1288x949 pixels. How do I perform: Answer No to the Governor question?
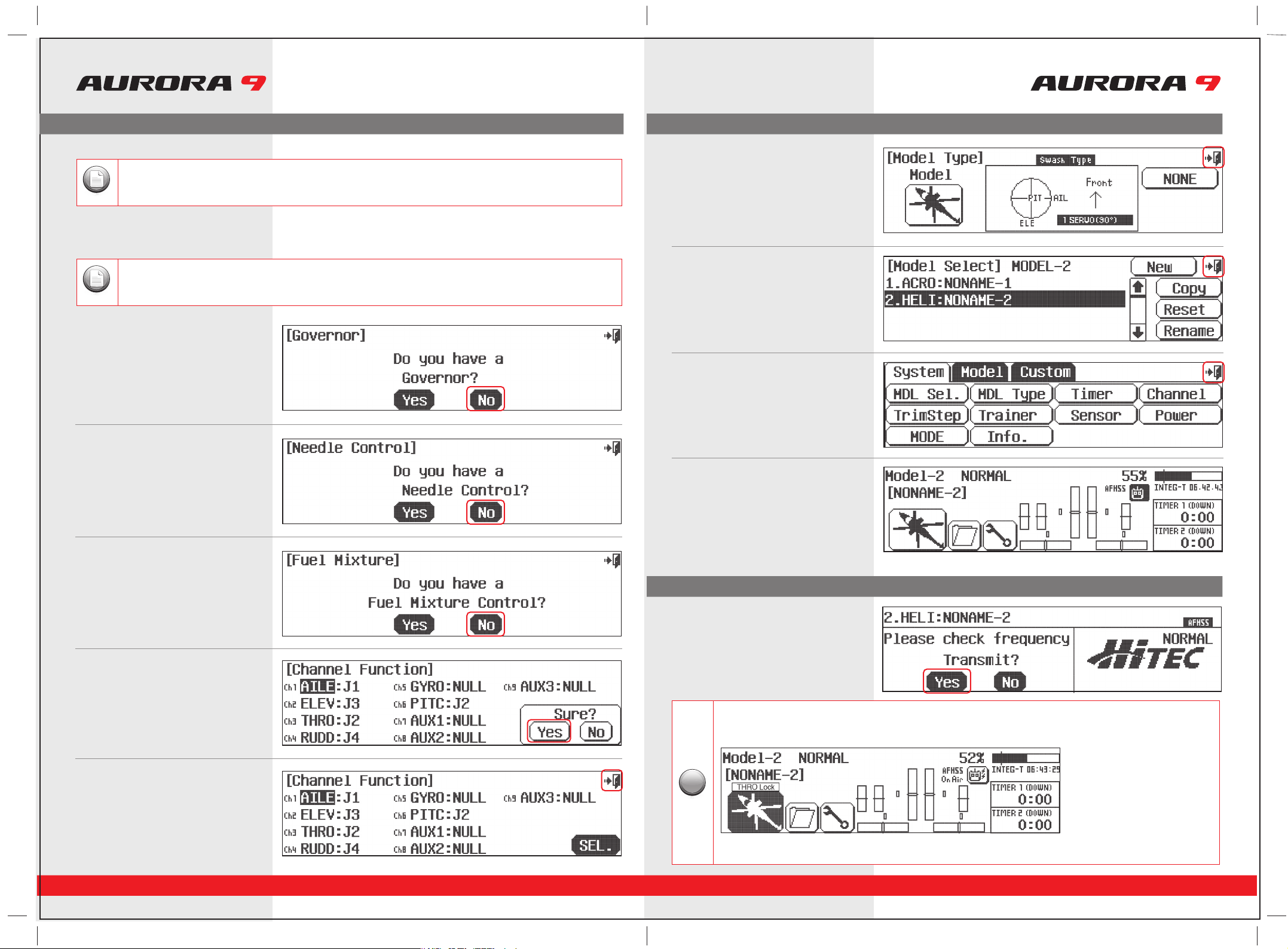tap(486, 400)
